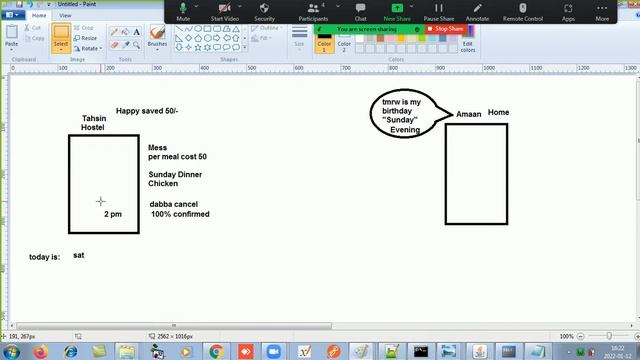Click the "dabba cancel" canvas text

pos(173,204)
